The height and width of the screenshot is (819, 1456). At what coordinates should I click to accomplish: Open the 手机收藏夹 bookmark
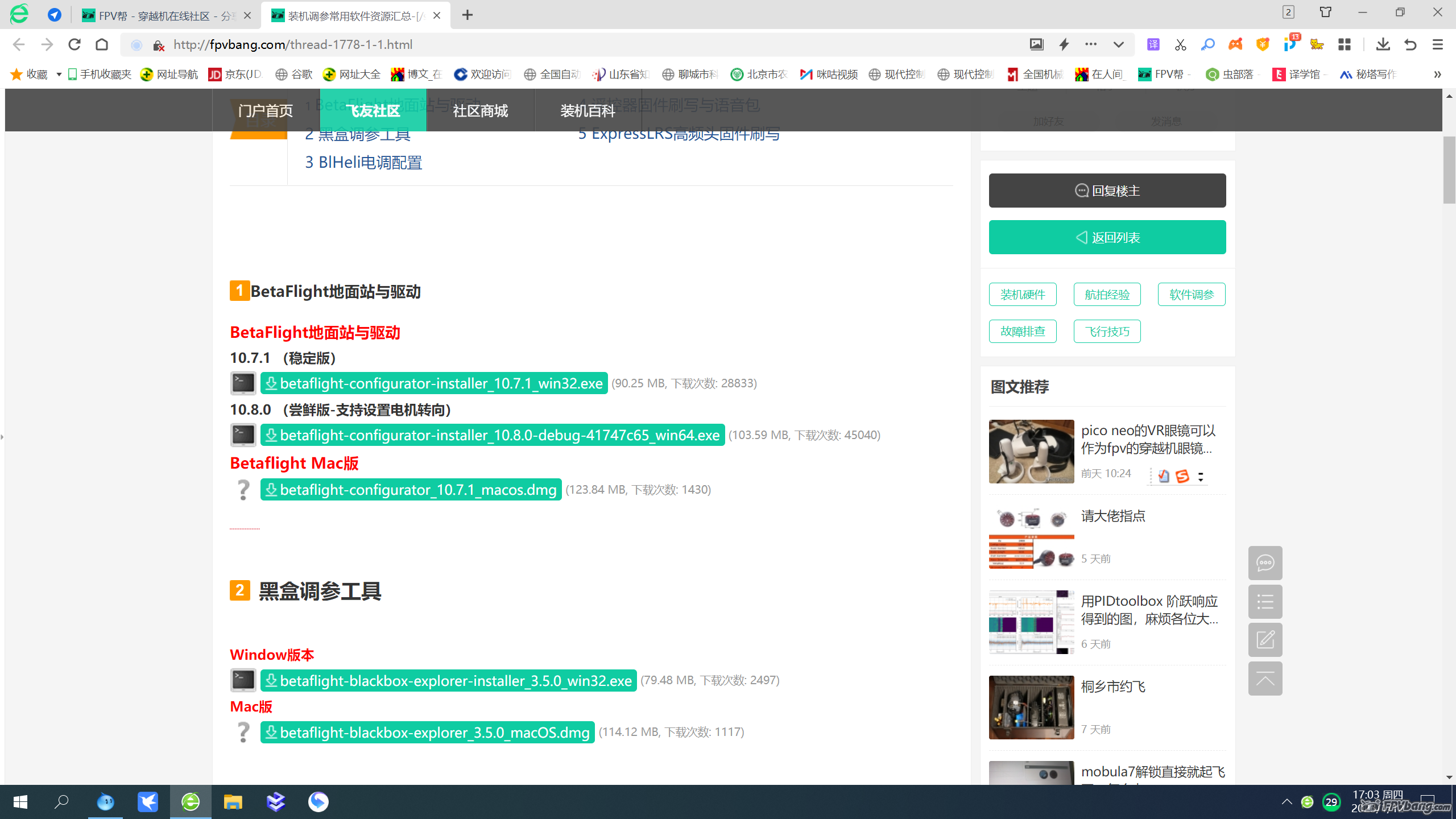100,75
